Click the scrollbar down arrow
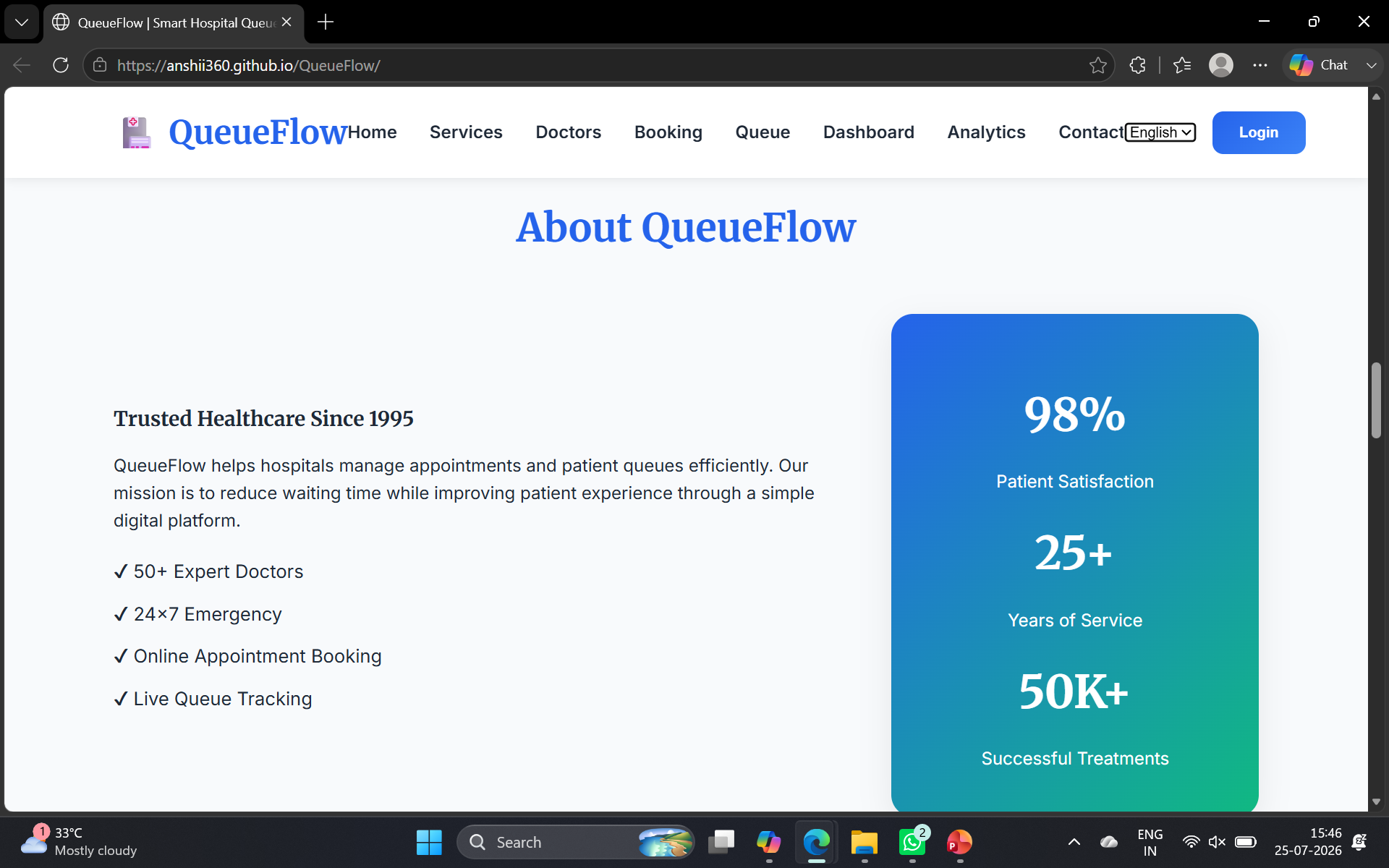The width and height of the screenshot is (1389, 868). [1376, 802]
